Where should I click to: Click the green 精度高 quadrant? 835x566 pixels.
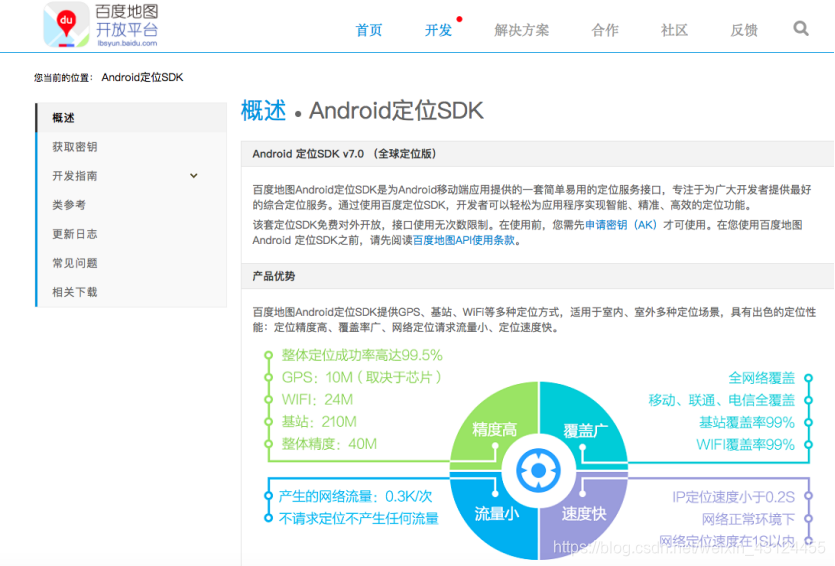495,429
